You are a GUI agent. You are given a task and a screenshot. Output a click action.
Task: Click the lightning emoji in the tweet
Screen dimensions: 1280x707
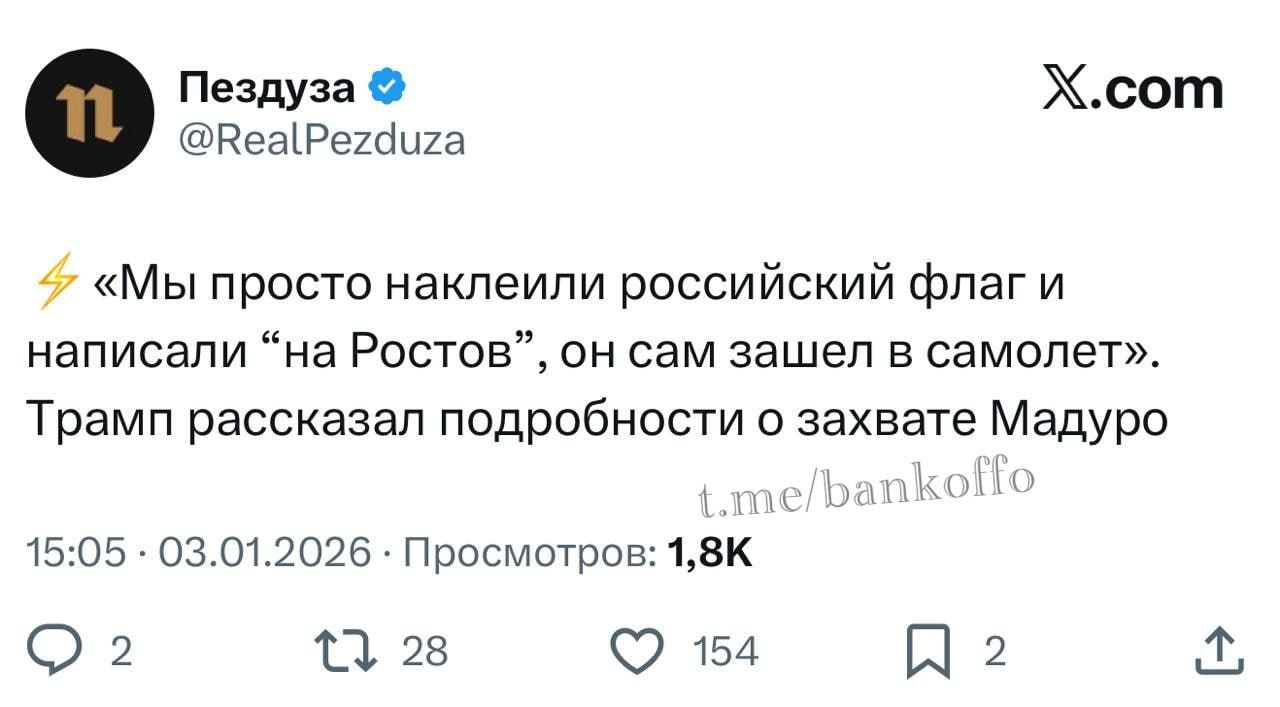click(53, 283)
